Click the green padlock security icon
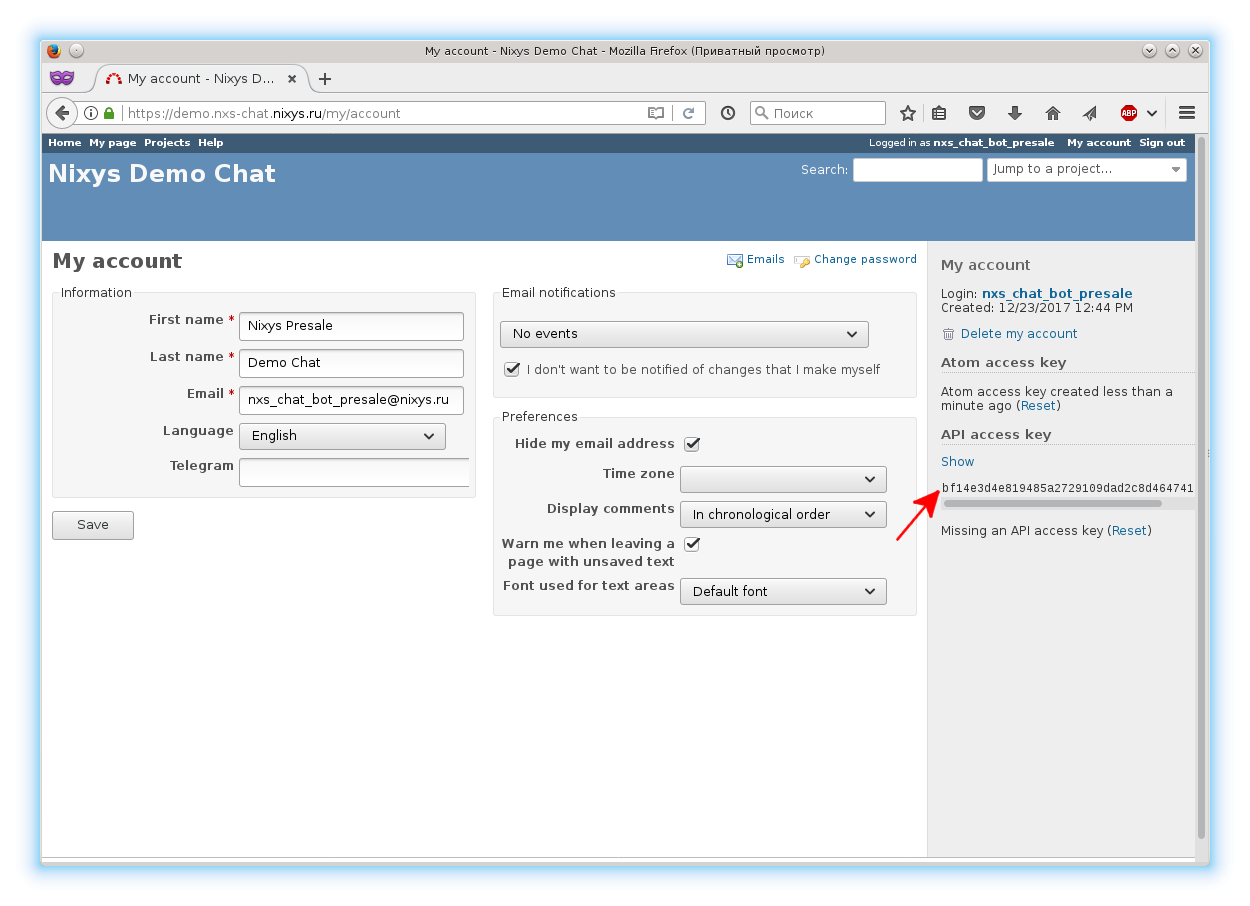 click(x=109, y=113)
